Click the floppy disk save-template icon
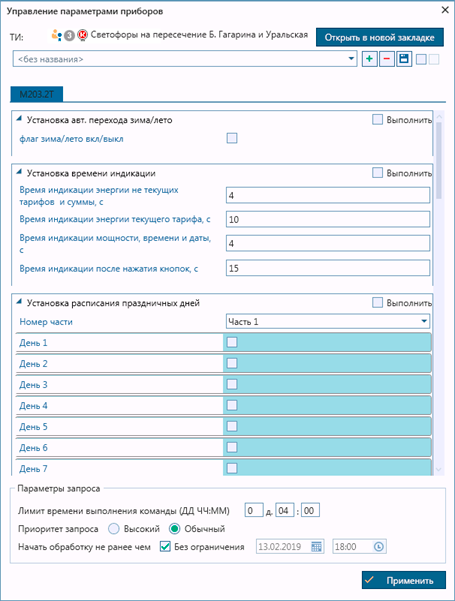Viewport: 455px width, 601px height. point(404,59)
